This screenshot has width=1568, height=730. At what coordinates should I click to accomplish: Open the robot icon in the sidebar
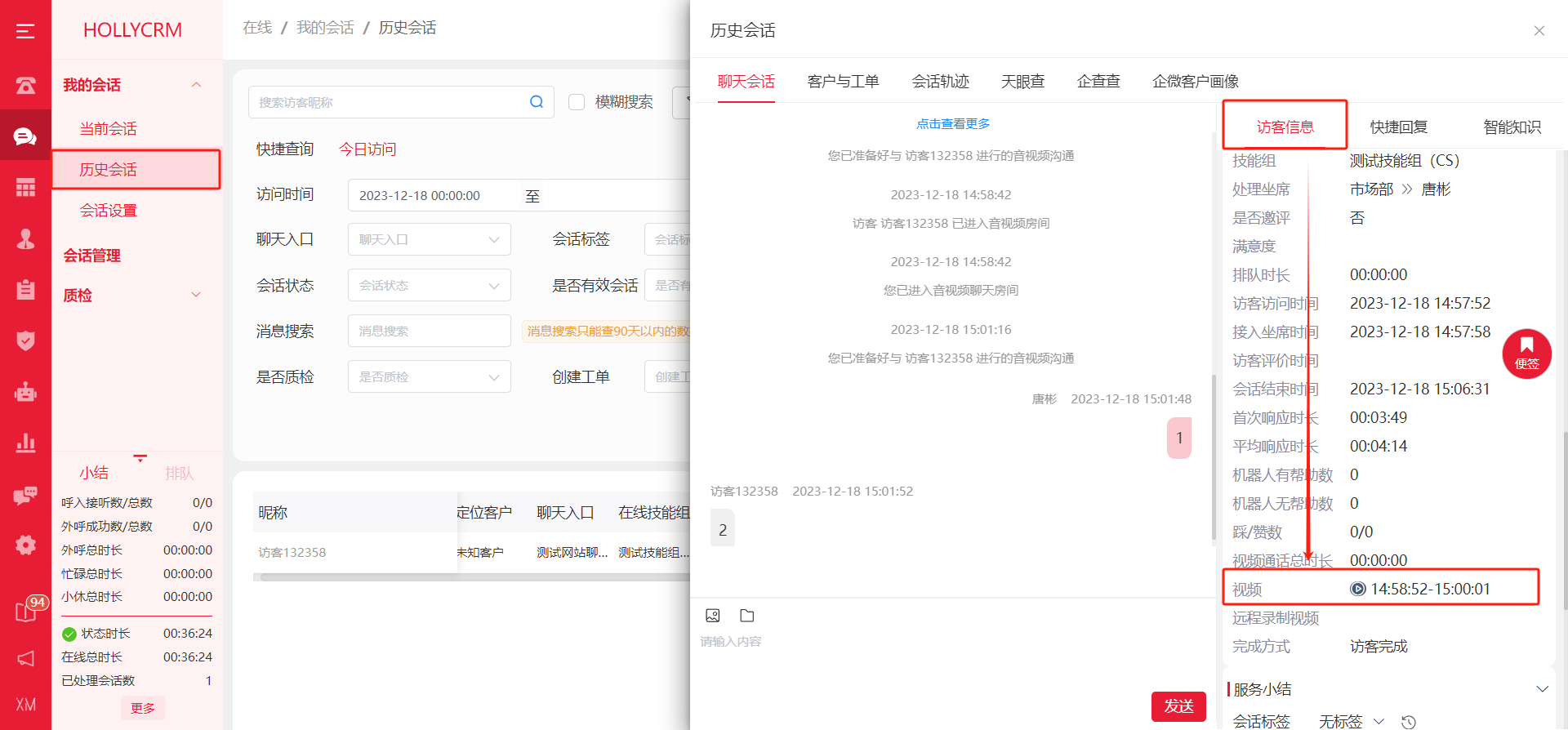click(x=25, y=392)
